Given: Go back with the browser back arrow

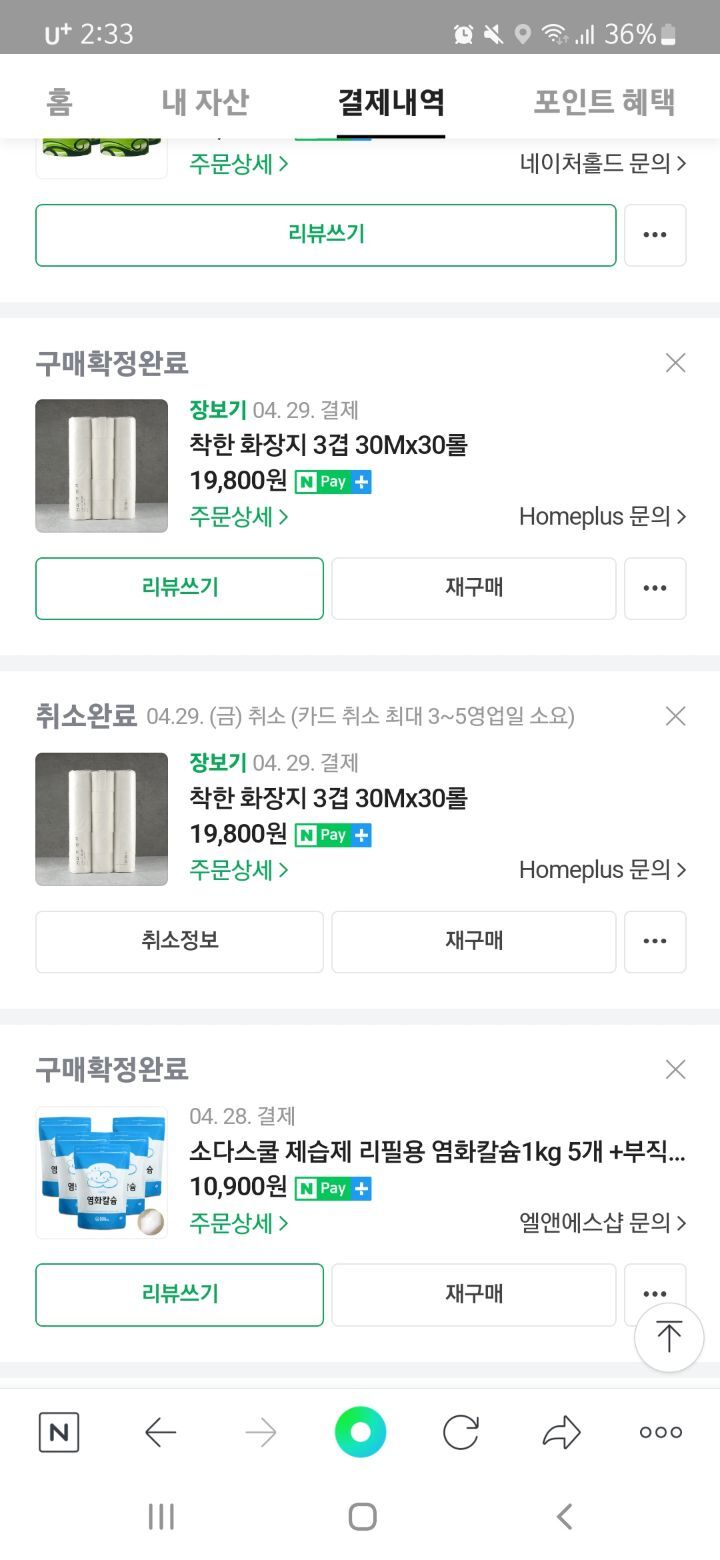Looking at the screenshot, I should (160, 1433).
